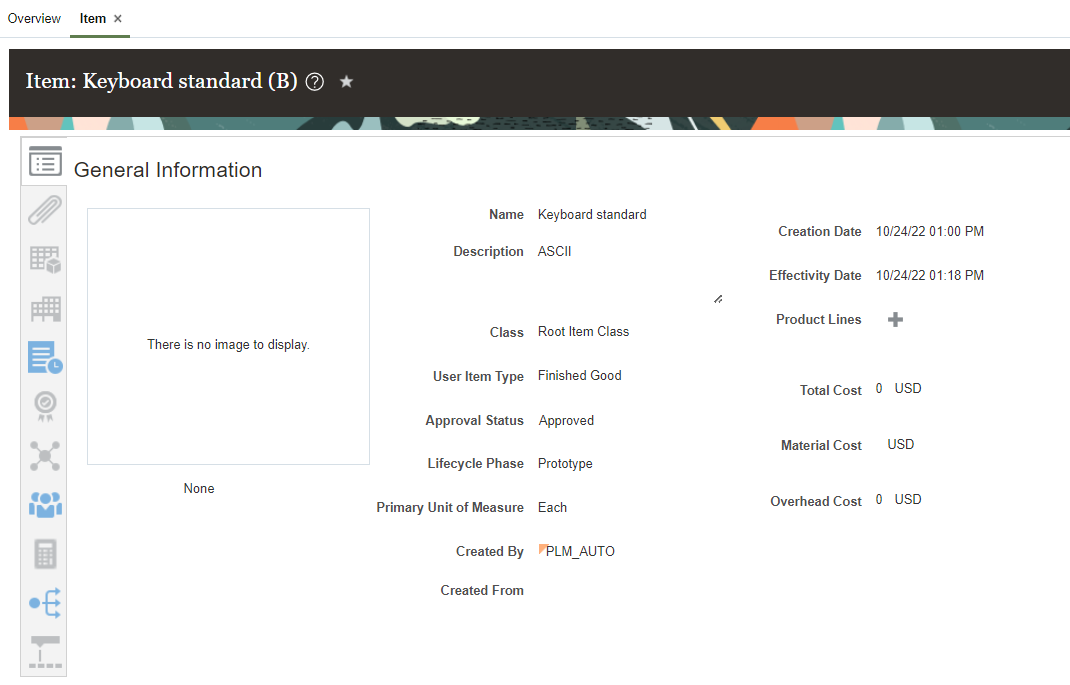Open the Structure grid-with-cube side tab
Screen dimensions: 1070x685
pos(45,259)
